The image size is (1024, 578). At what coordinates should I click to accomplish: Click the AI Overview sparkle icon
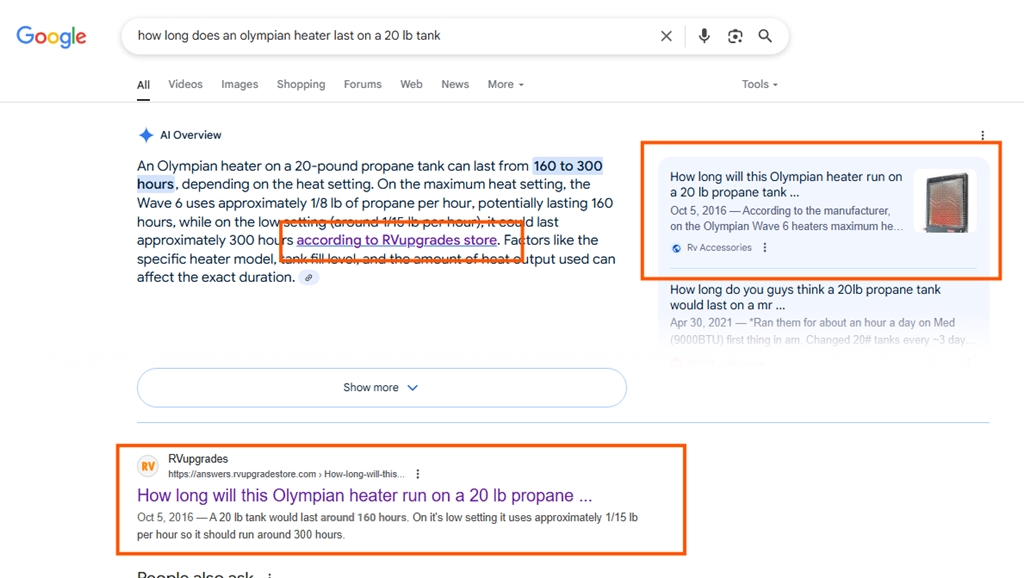146,135
